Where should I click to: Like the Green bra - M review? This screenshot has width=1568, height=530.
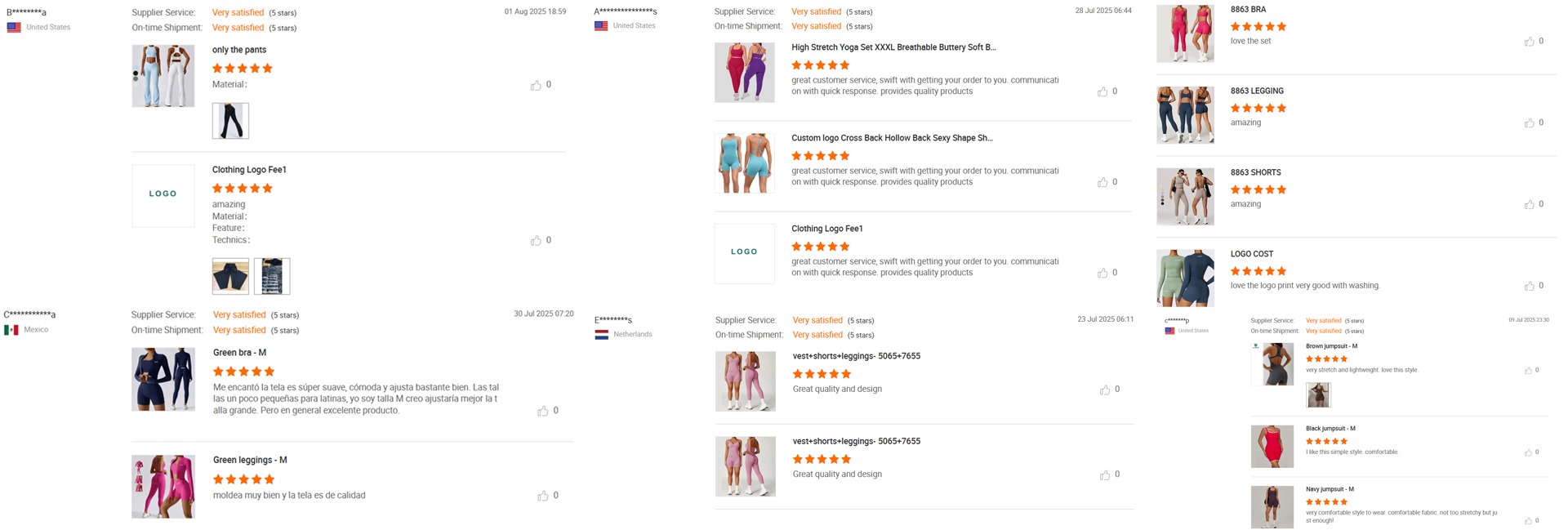click(543, 411)
